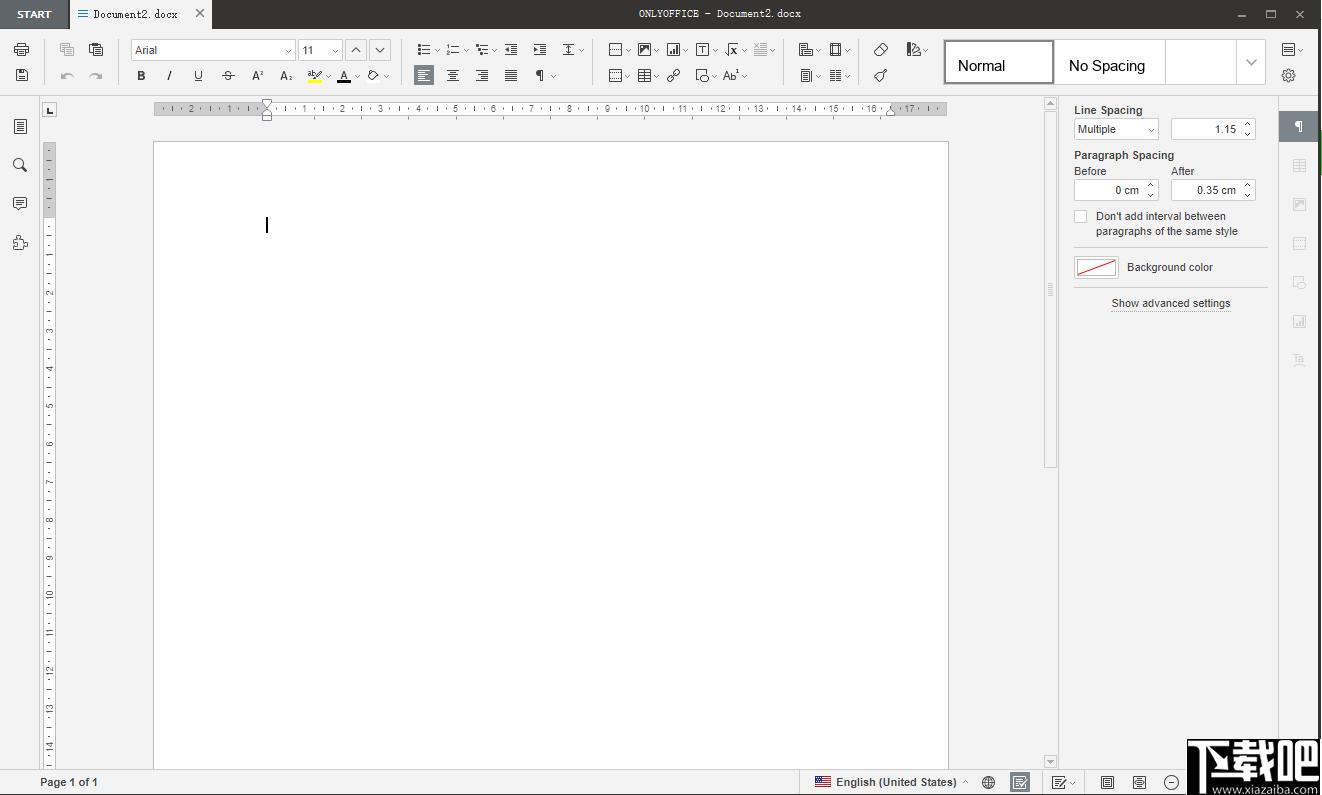Image resolution: width=1322 pixels, height=795 pixels.
Task: Apply Bold formatting
Action: 141,75
